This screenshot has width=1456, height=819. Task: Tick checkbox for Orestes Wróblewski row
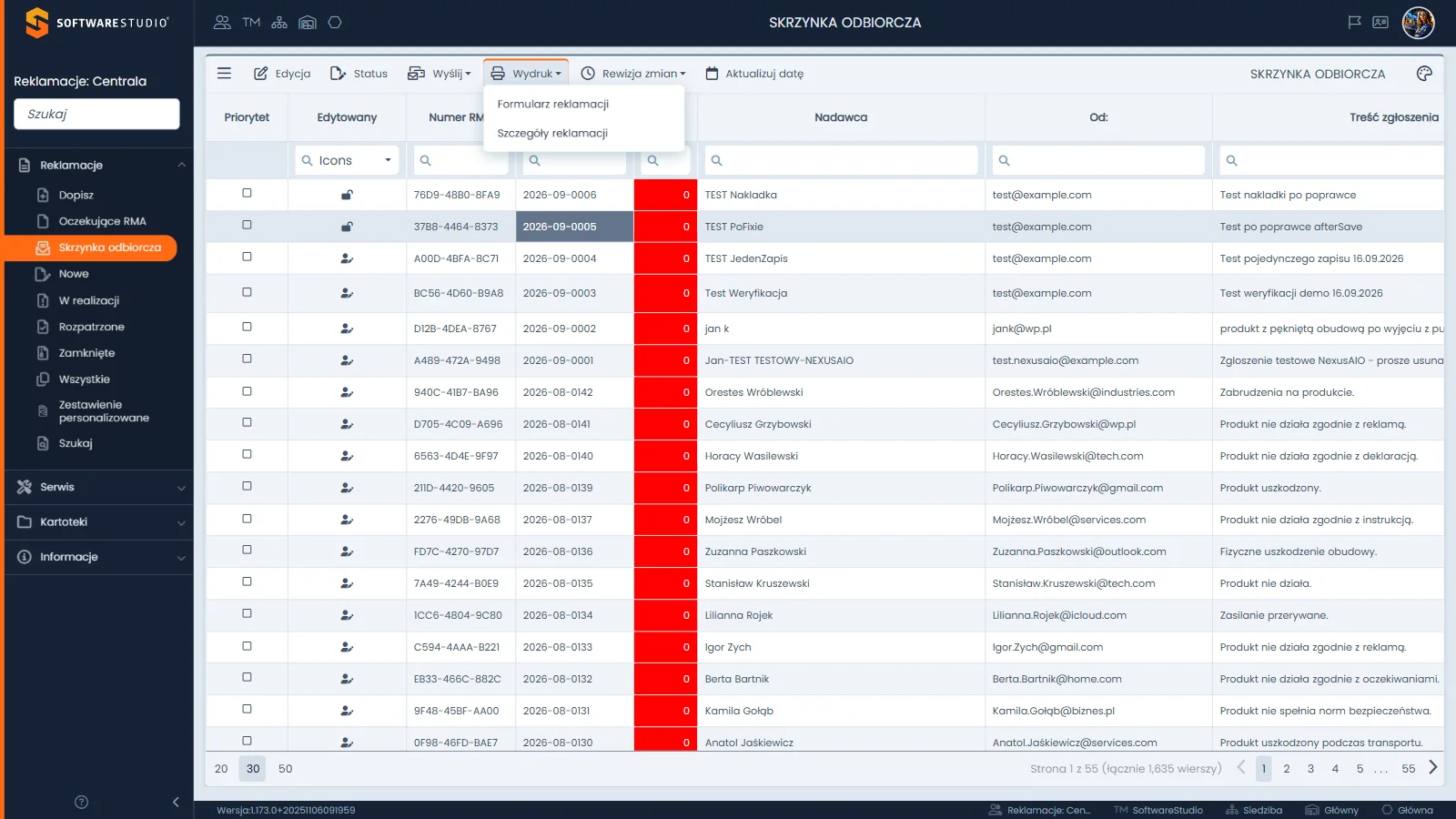pyautogui.click(x=247, y=391)
